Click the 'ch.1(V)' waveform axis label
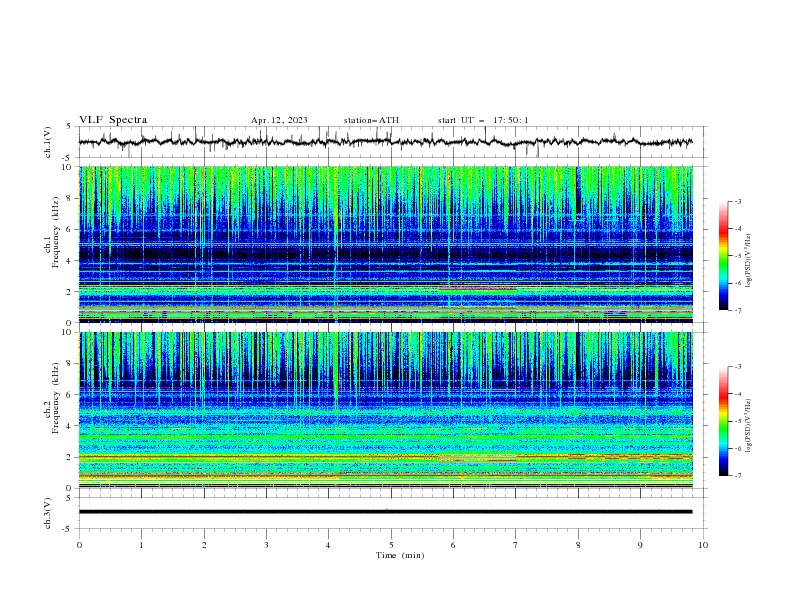792x612 pixels. tap(48, 142)
